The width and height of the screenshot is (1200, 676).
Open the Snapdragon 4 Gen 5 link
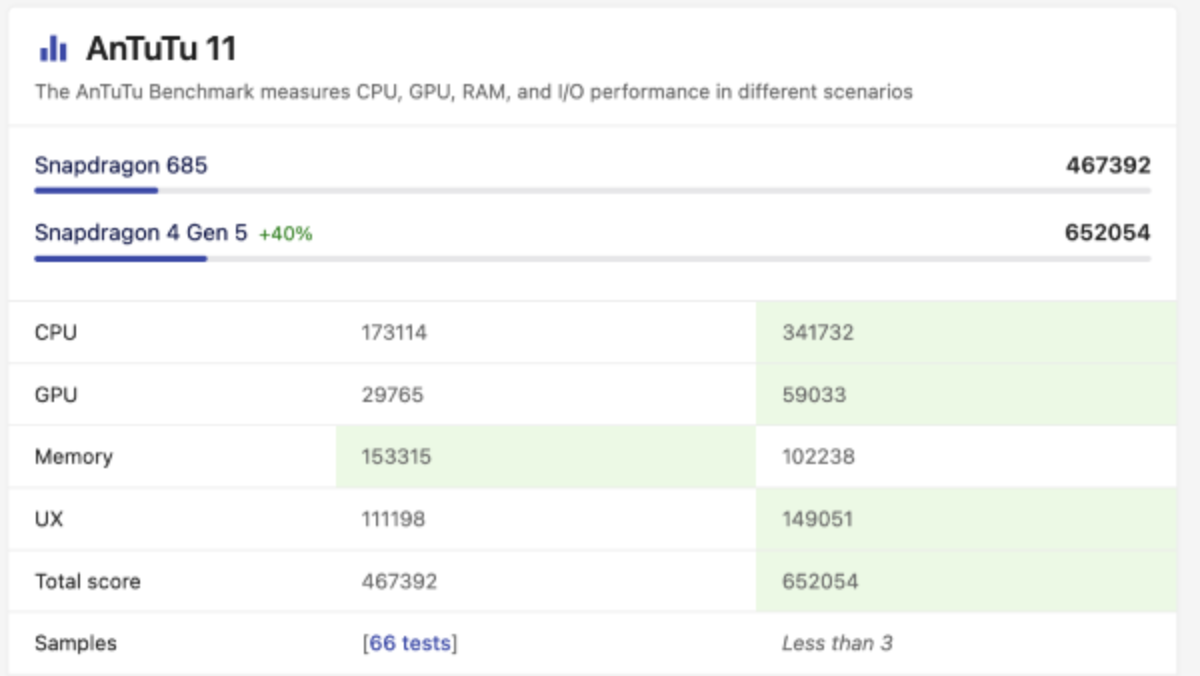(x=141, y=233)
